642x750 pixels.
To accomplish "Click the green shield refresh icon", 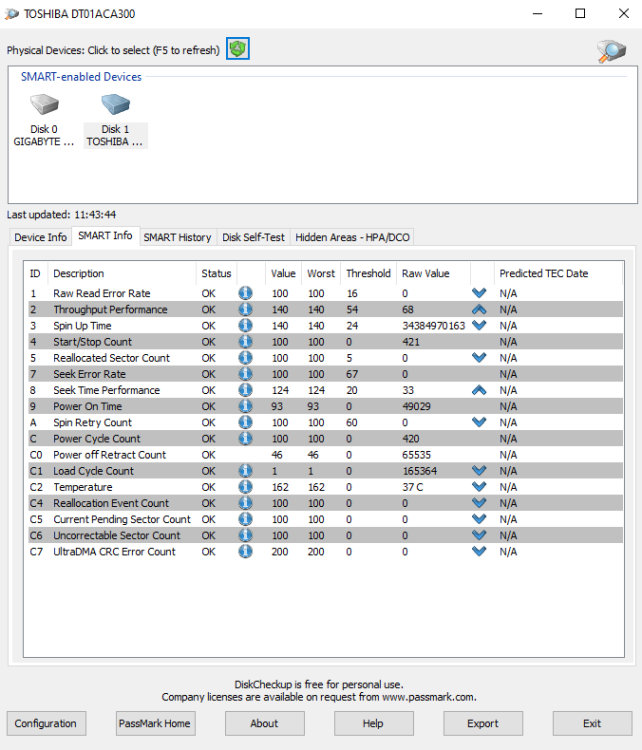I will 238,49.
